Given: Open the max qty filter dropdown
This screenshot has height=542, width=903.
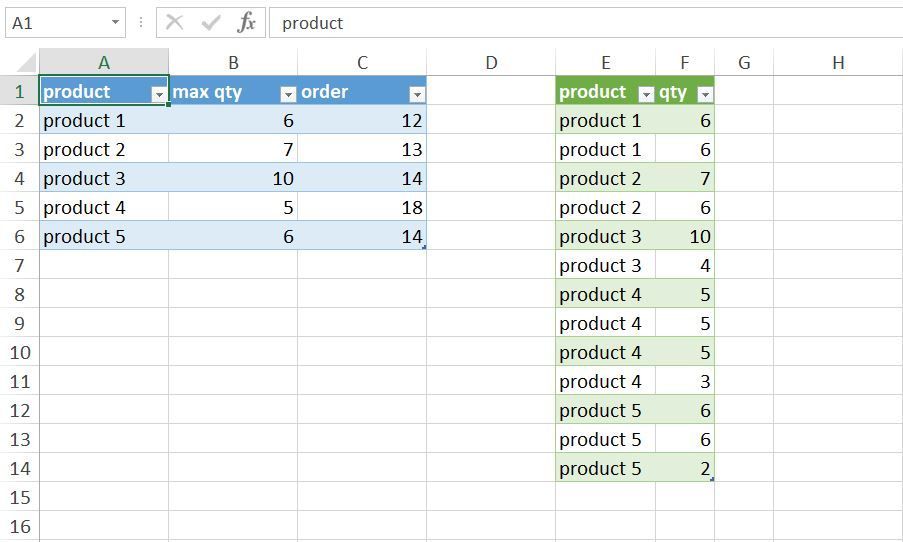Looking at the screenshot, I should coord(288,94).
